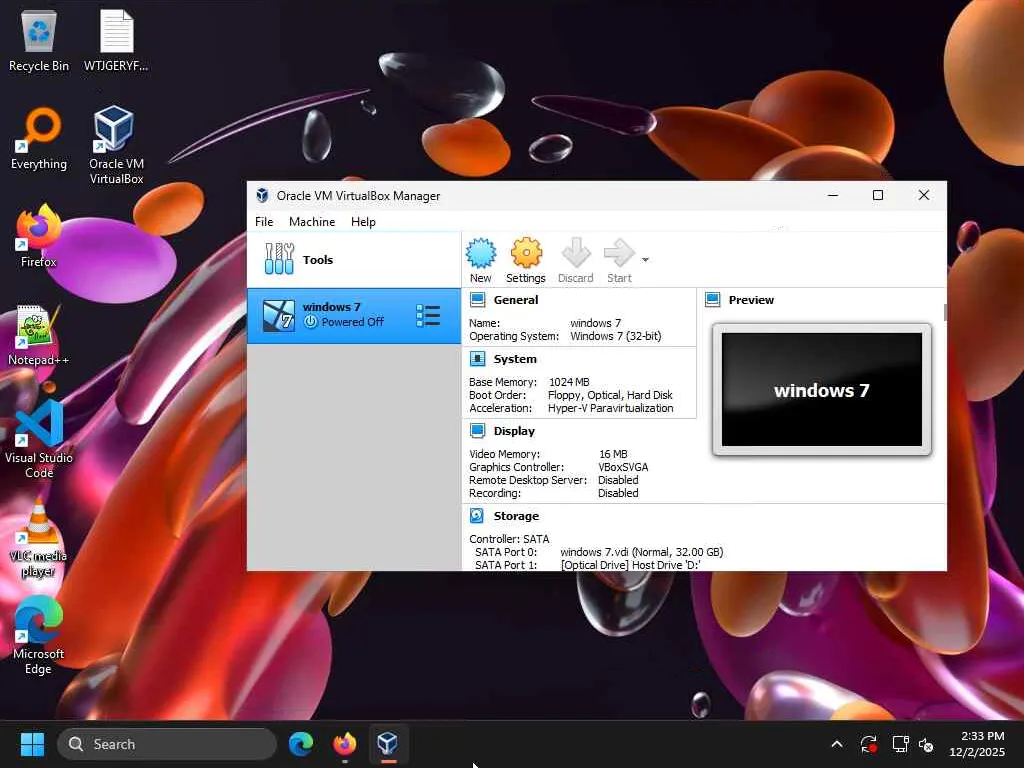Click the Display section header
1024x768 pixels.
[x=514, y=431]
